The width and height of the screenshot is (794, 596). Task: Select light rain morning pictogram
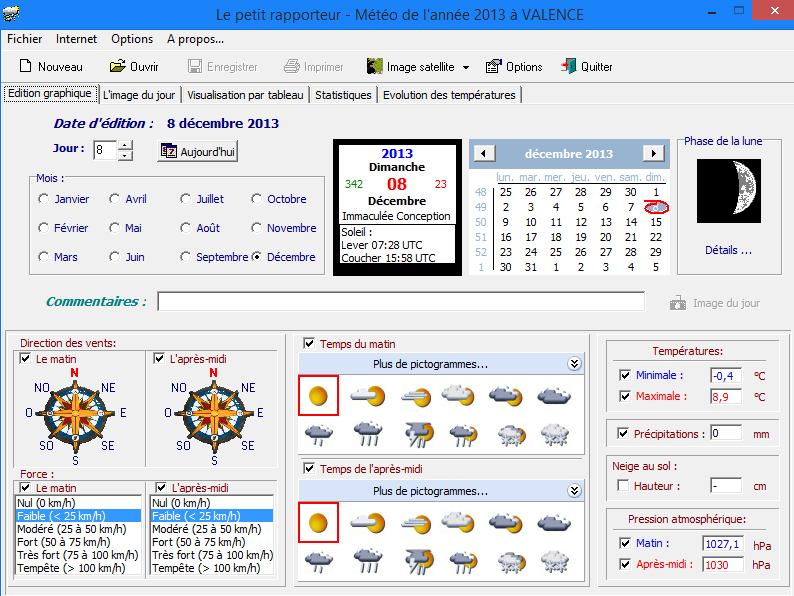(319, 434)
